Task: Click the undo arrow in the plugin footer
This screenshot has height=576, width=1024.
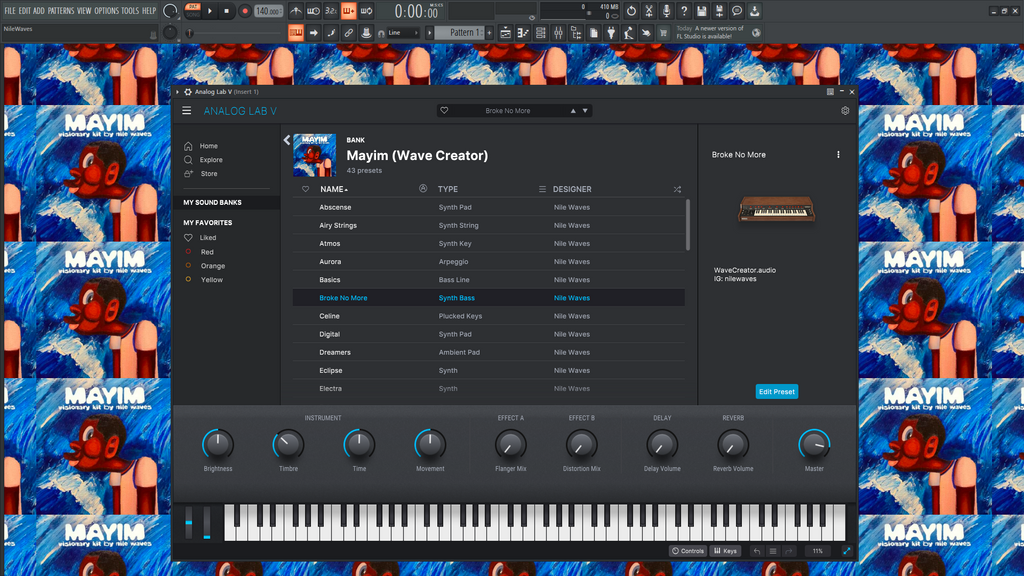Action: pyautogui.click(x=756, y=551)
